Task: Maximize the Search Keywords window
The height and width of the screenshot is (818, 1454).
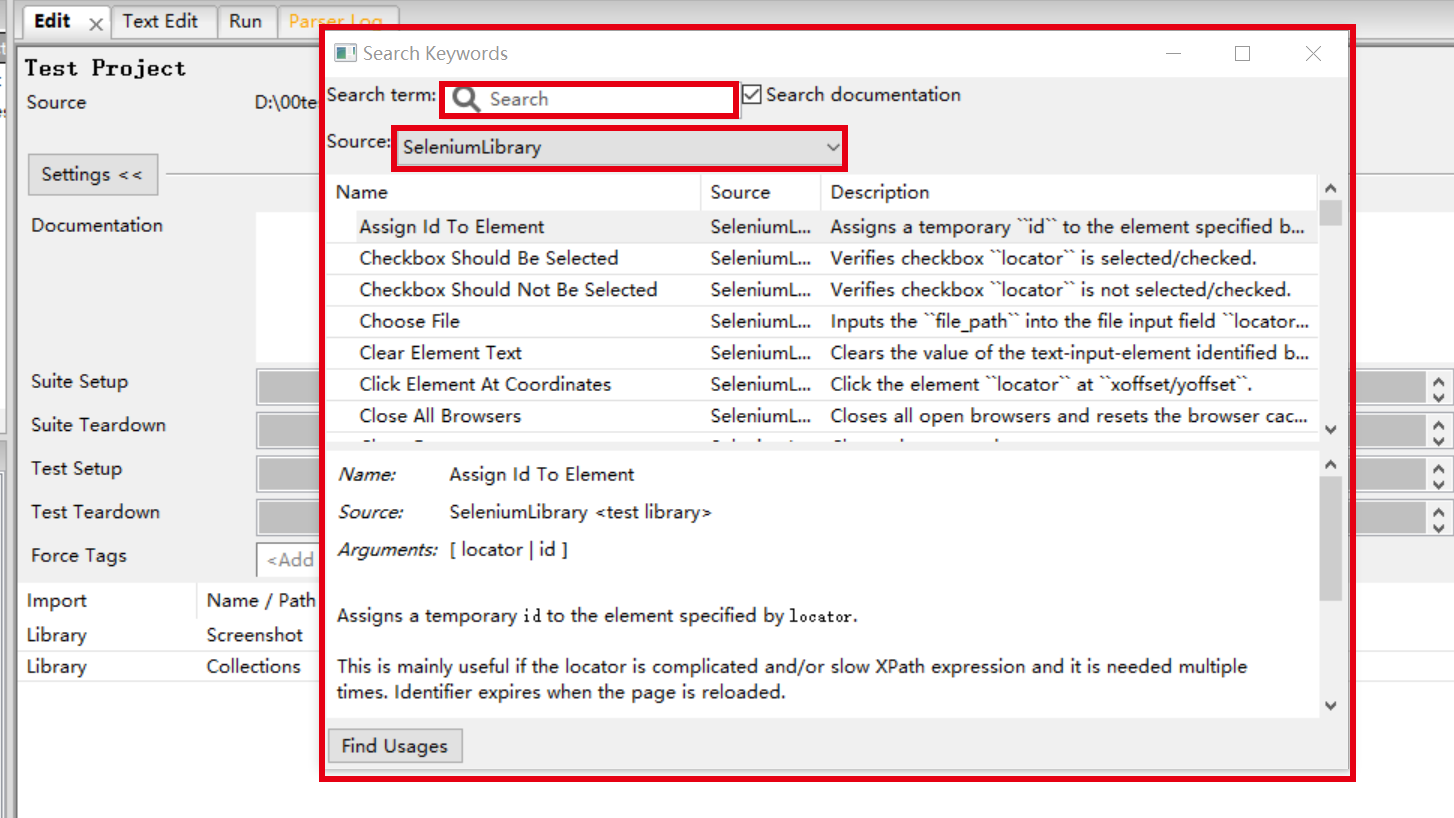Action: (1242, 54)
